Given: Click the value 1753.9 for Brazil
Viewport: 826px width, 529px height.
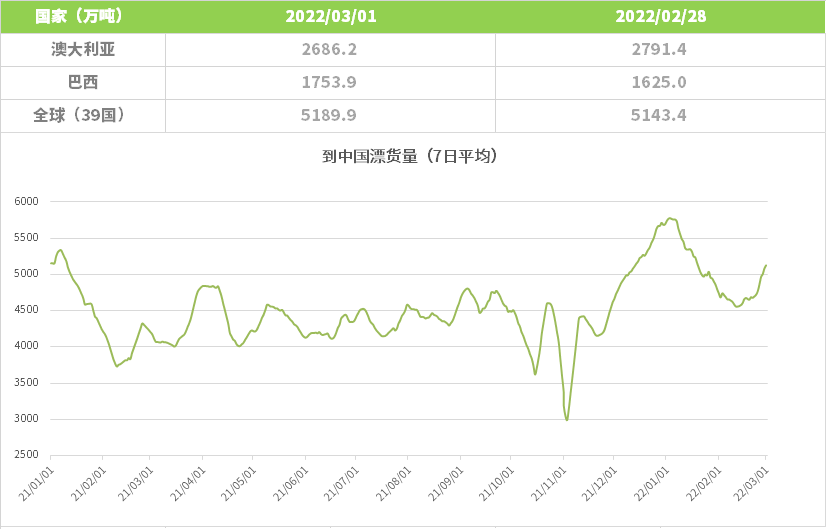Looking at the screenshot, I should click(x=329, y=82).
